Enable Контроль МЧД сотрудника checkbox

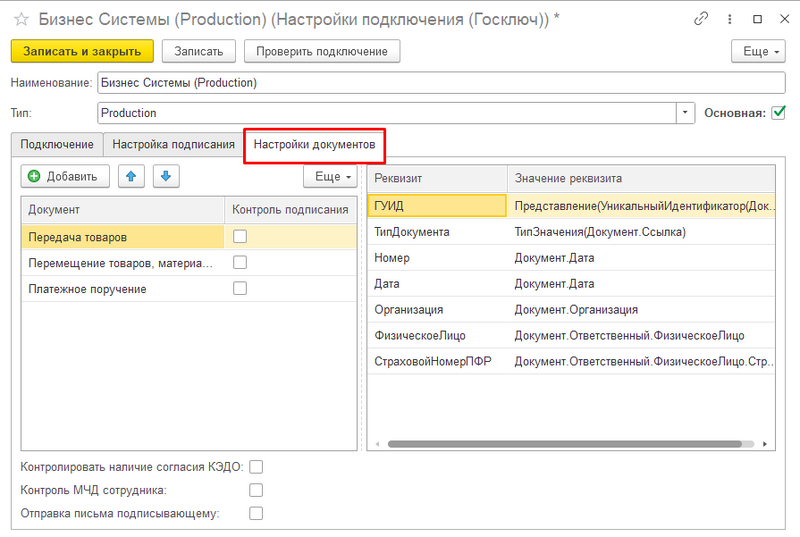pyautogui.click(x=256, y=491)
